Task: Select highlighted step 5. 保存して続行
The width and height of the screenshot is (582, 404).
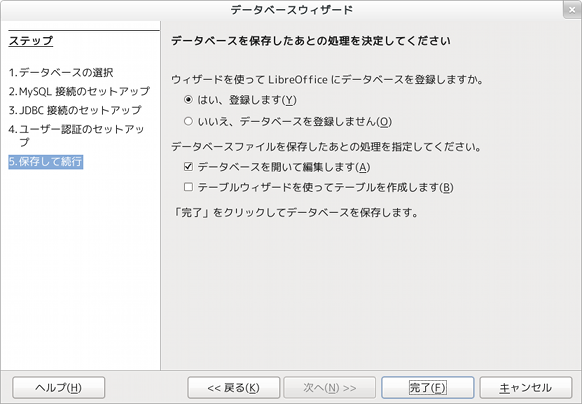Action: click(46, 162)
